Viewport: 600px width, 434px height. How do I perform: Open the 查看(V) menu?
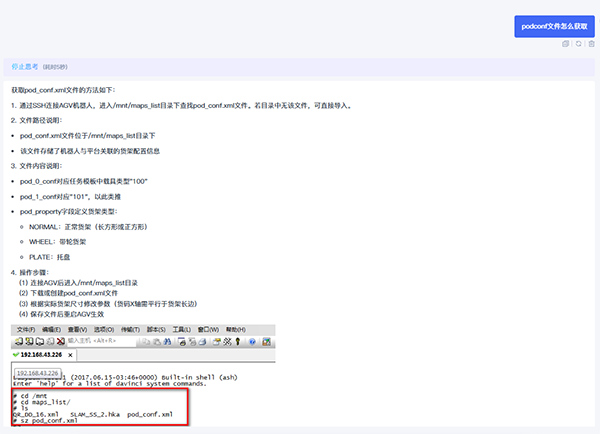[x=77, y=329]
